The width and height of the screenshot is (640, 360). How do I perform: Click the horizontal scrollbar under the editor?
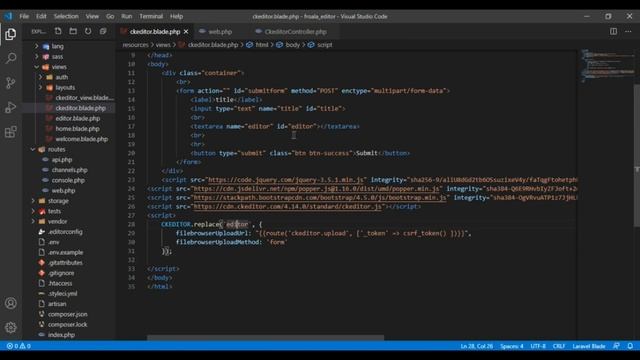point(265,338)
